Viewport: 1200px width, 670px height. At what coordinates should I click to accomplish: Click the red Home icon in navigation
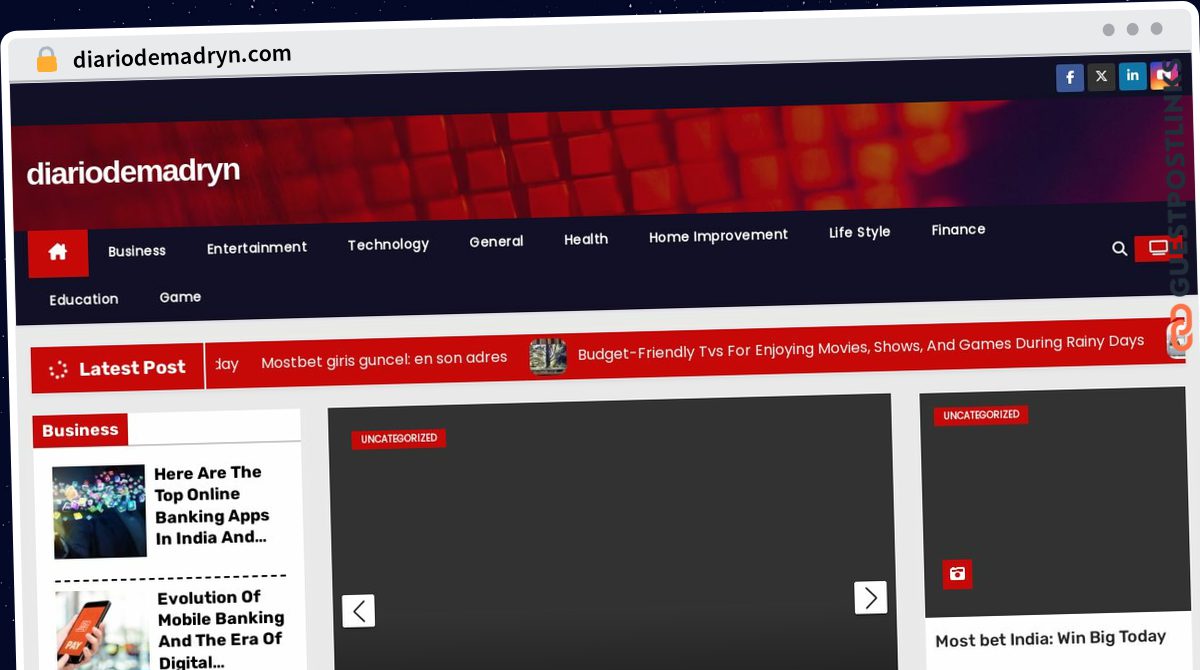[58, 253]
